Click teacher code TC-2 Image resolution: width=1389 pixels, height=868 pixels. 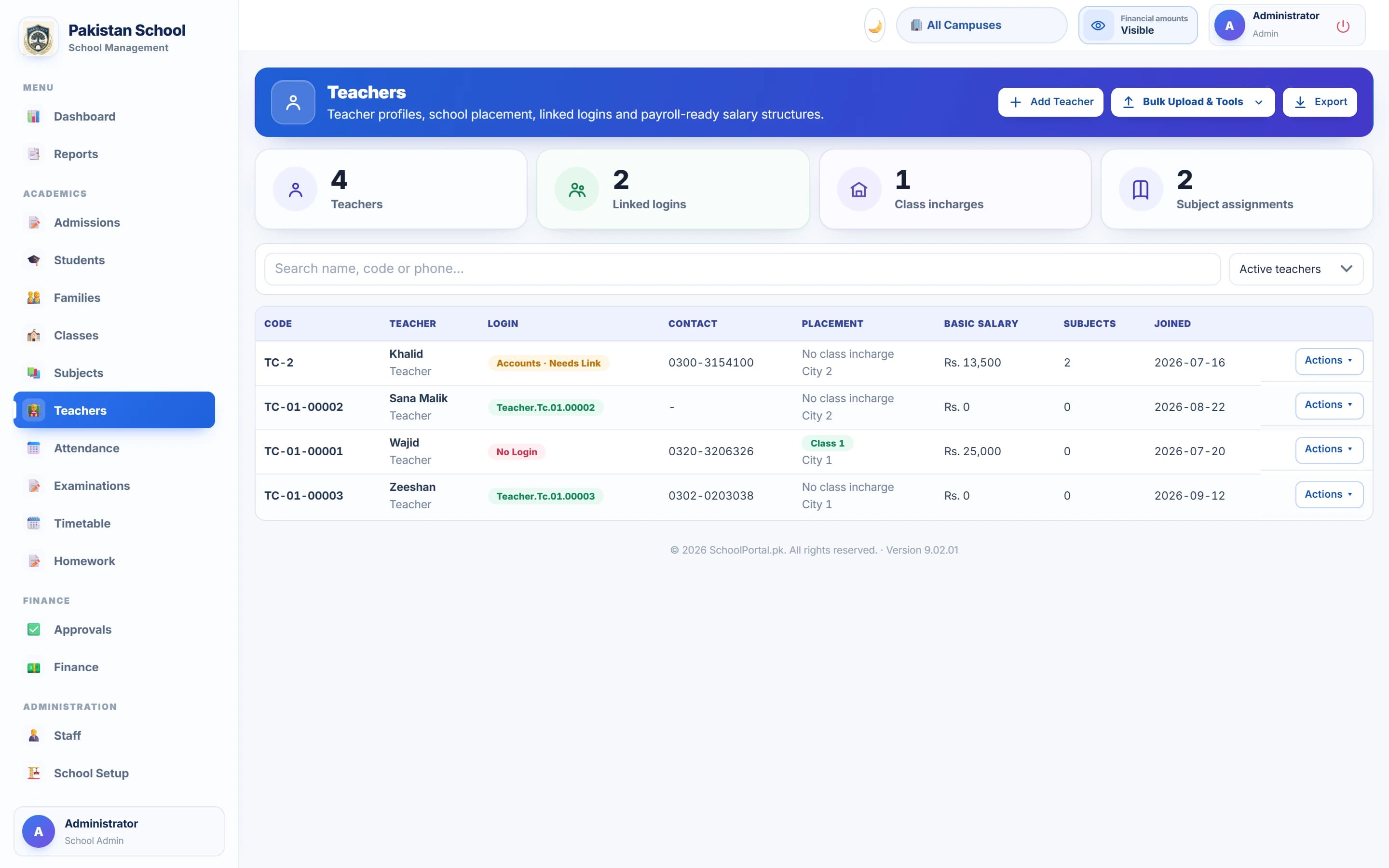point(278,362)
